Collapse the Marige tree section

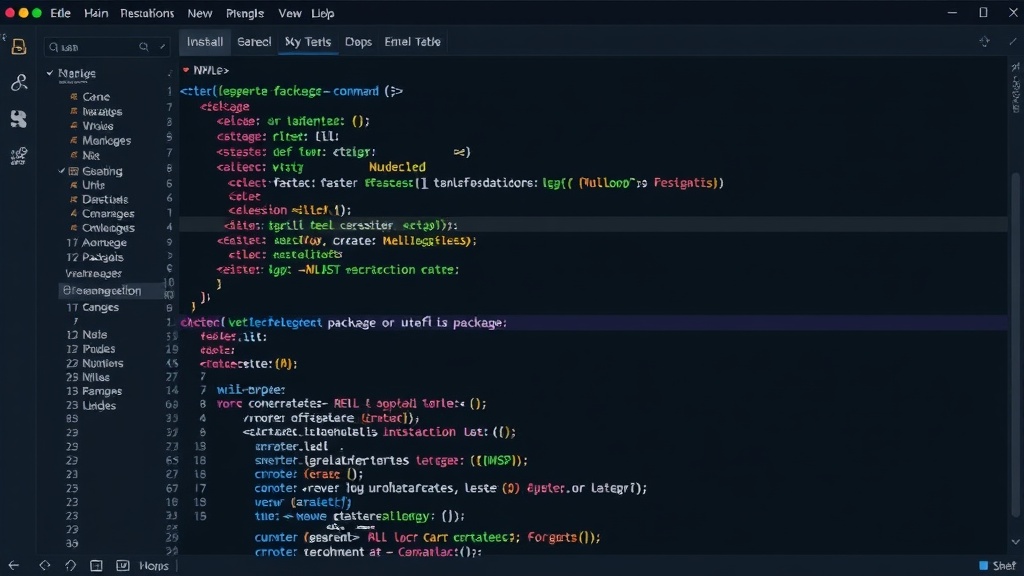point(50,73)
